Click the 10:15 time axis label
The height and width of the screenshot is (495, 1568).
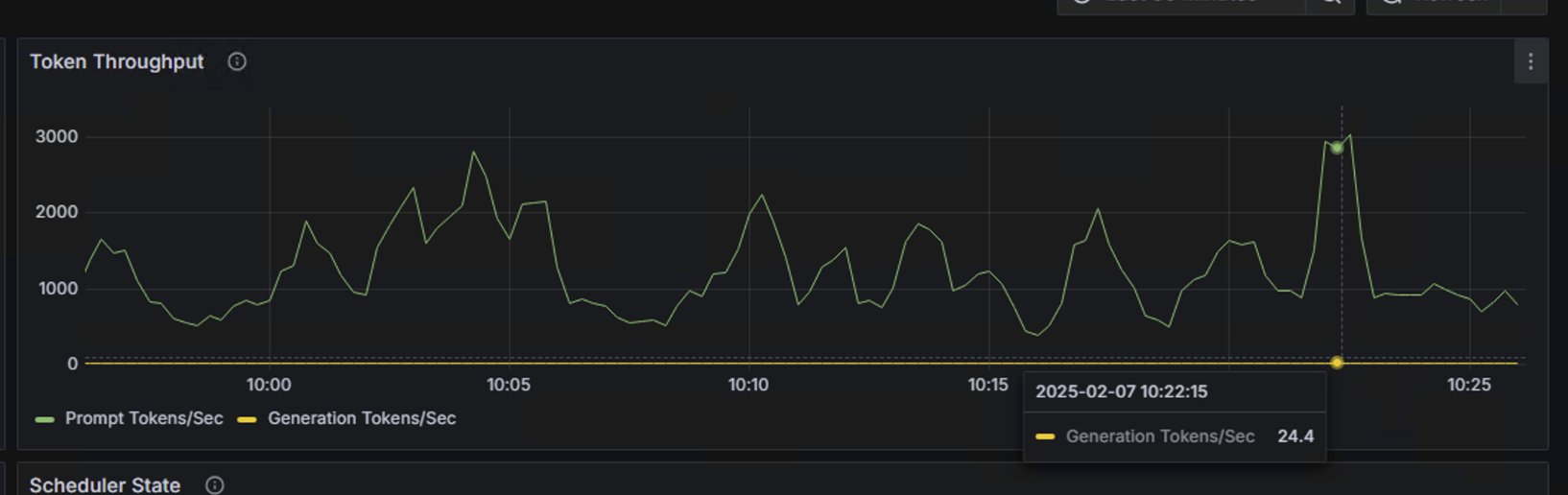(988, 385)
